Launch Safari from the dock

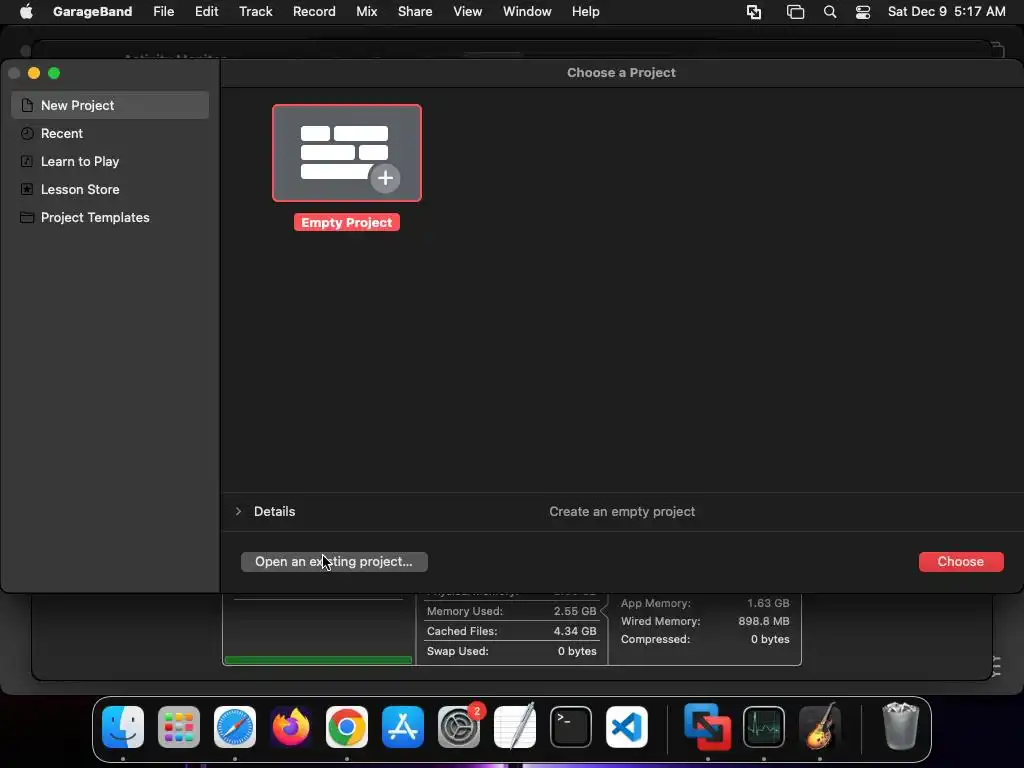coord(235,727)
